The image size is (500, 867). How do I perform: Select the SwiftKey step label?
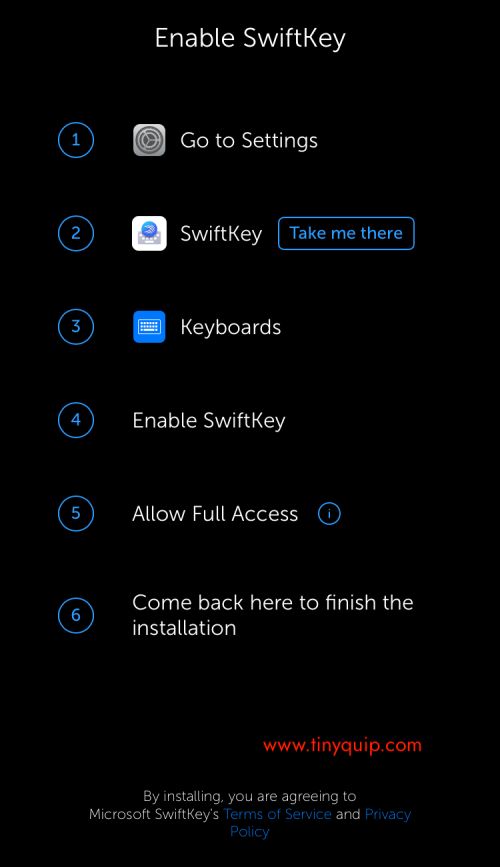tap(221, 234)
